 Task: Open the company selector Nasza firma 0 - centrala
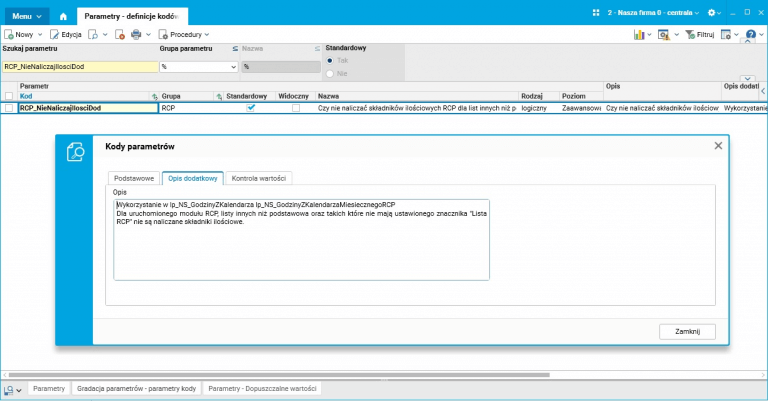[x=653, y=13]
